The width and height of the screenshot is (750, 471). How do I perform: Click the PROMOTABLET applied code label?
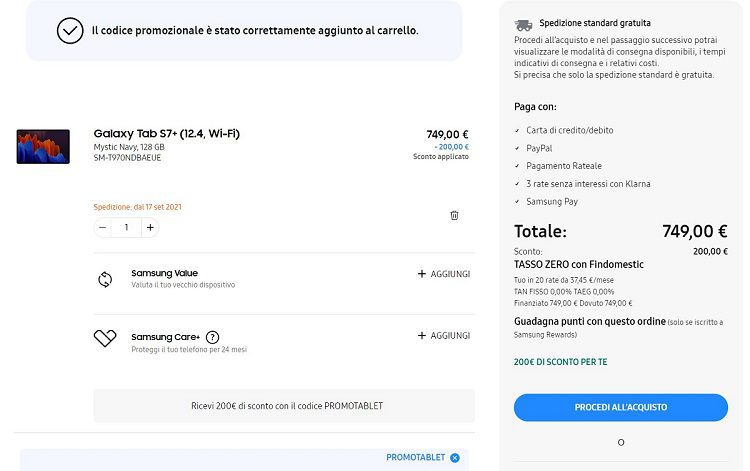(416, 458)
